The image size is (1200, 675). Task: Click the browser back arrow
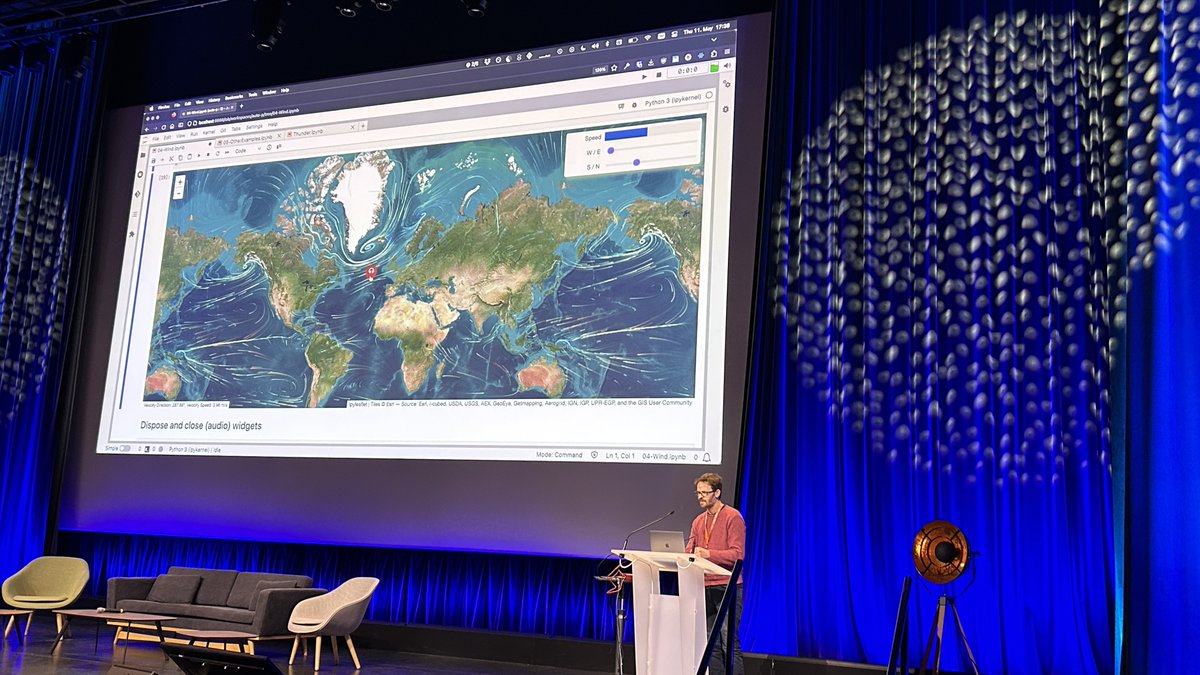point(147,129)
